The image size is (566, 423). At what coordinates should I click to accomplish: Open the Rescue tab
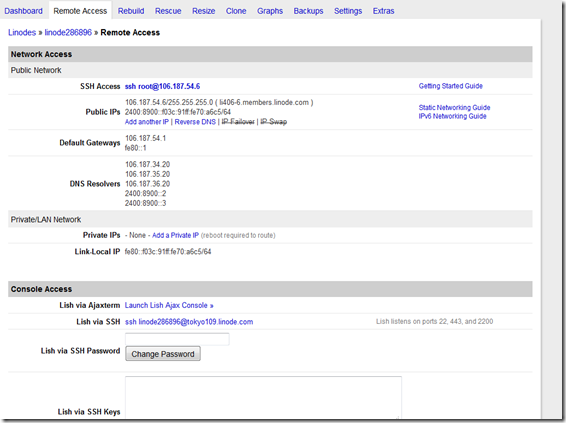click(x=168, y=11)
